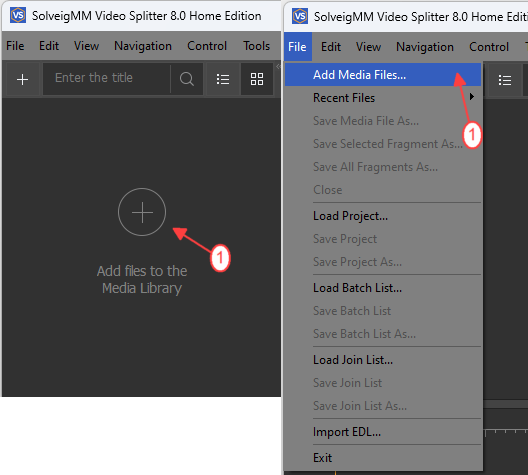Image resolution: width=528 pixels, height=475 pixels.
Task: Switch to grid view in the left window
Action: pos(257,79)
